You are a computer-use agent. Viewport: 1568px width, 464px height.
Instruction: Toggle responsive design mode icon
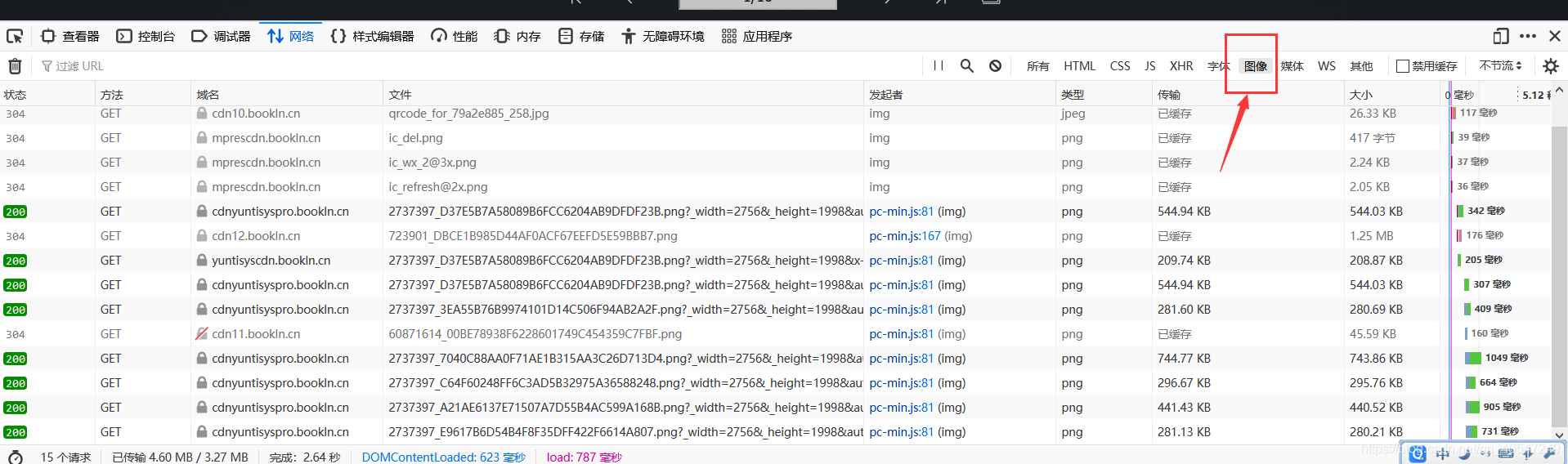tap(1500, 36)
